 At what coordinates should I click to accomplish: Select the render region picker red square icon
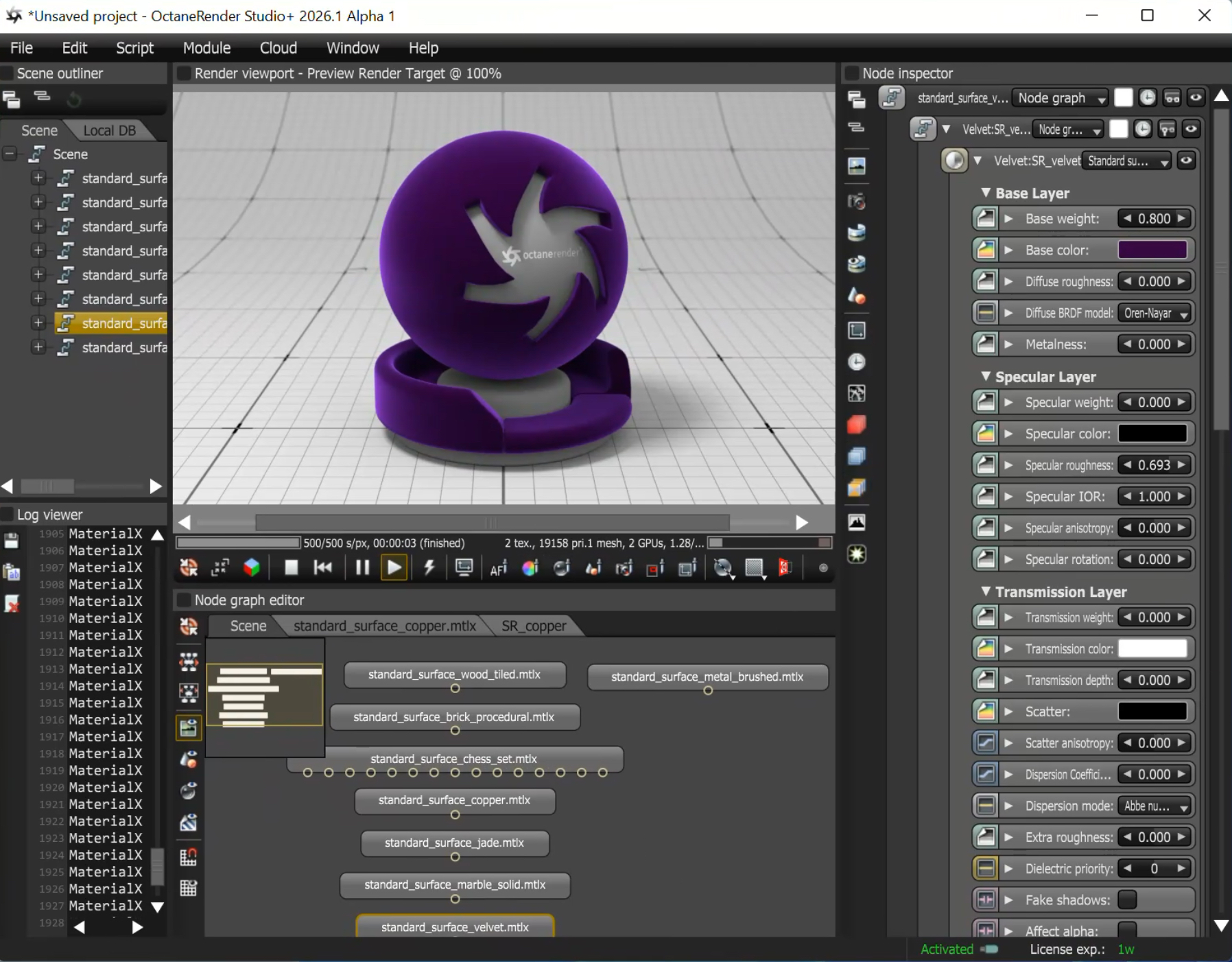pyautogui.click(x=656, y=567)
